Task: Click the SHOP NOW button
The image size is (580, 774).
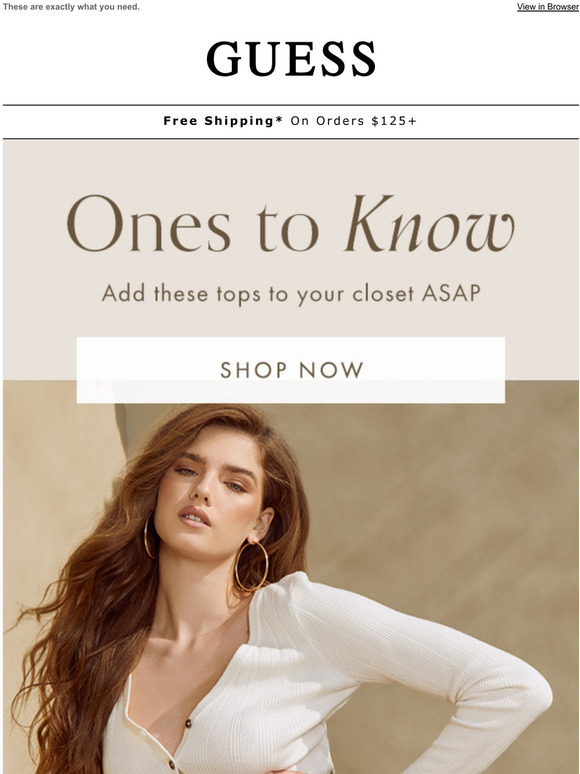Action: pos(291,370)
